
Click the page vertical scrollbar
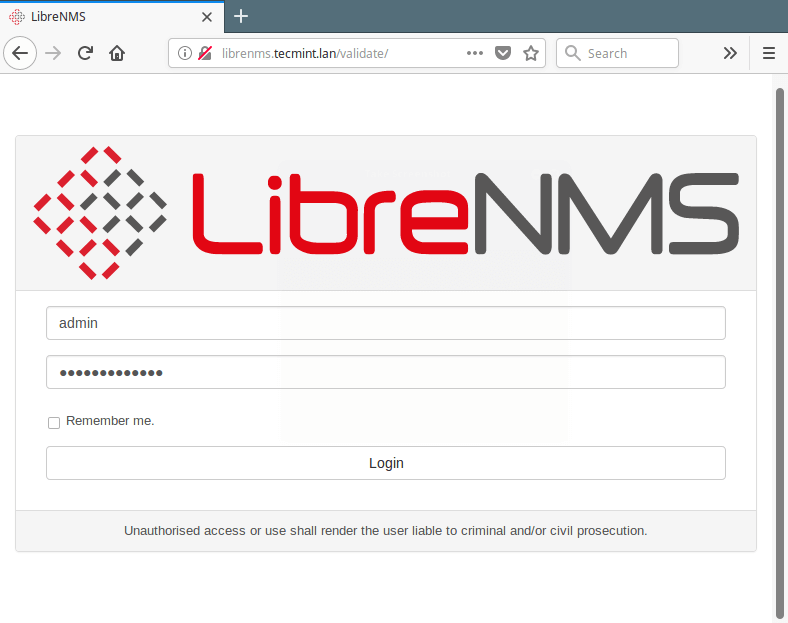pyautogui.click(x=779, y=354)
